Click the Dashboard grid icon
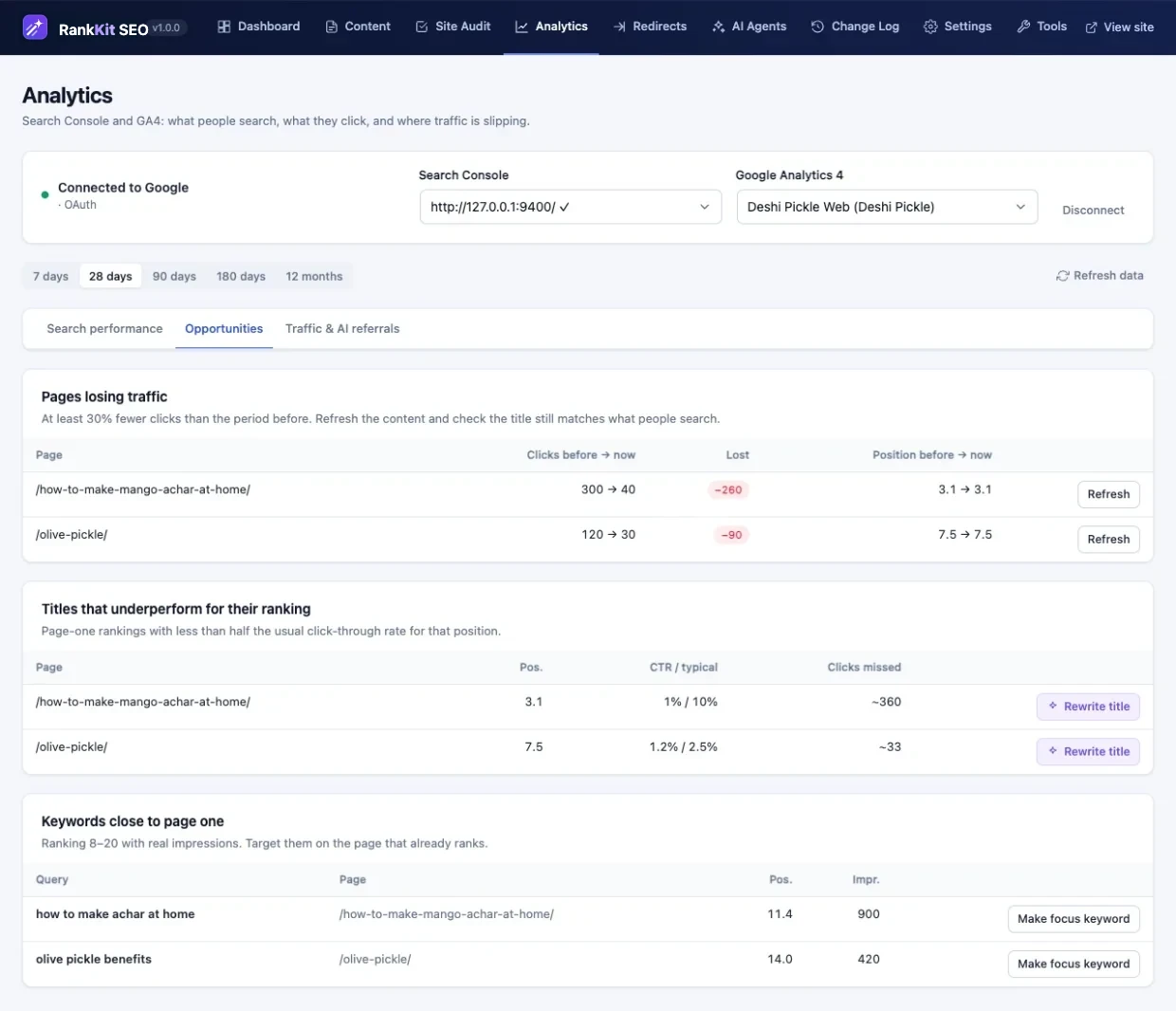The image size is (1176, 1011). pos(224,27)
